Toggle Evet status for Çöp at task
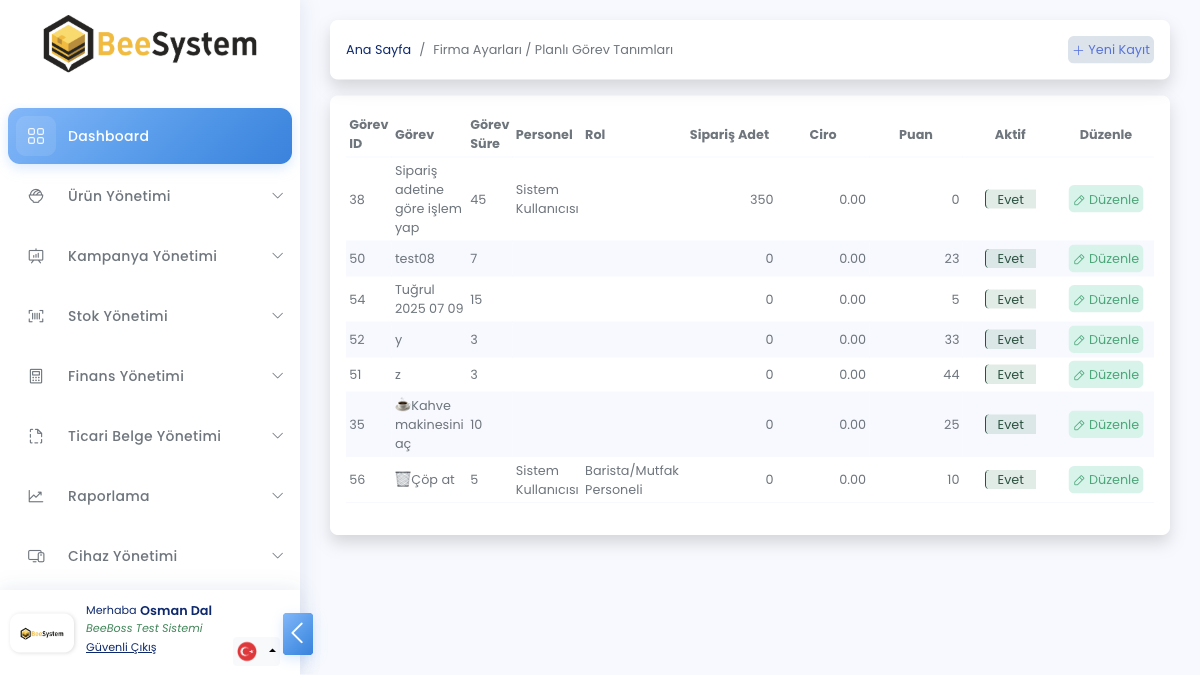The height and width of the screenshot is (675, 1200). pos(1010,480)
